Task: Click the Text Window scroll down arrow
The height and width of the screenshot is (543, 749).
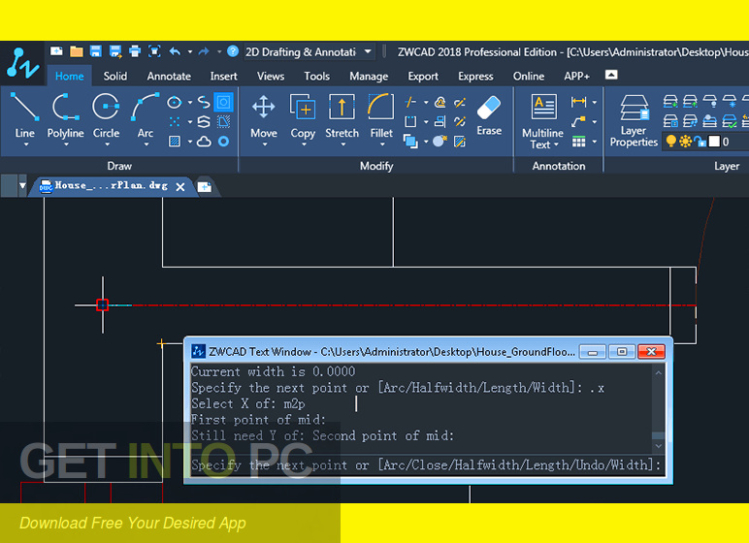Action: 659,447
